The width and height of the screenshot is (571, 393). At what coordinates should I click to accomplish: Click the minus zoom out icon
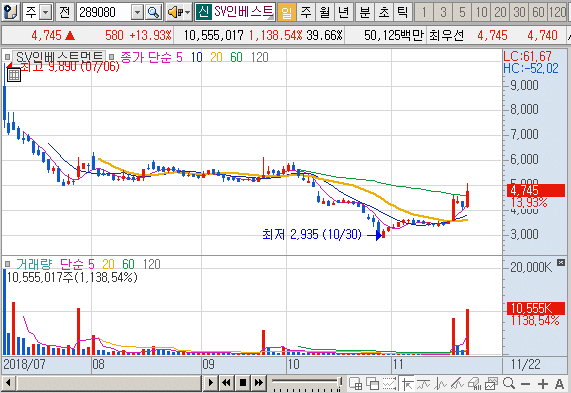click(x=525, y=384)
